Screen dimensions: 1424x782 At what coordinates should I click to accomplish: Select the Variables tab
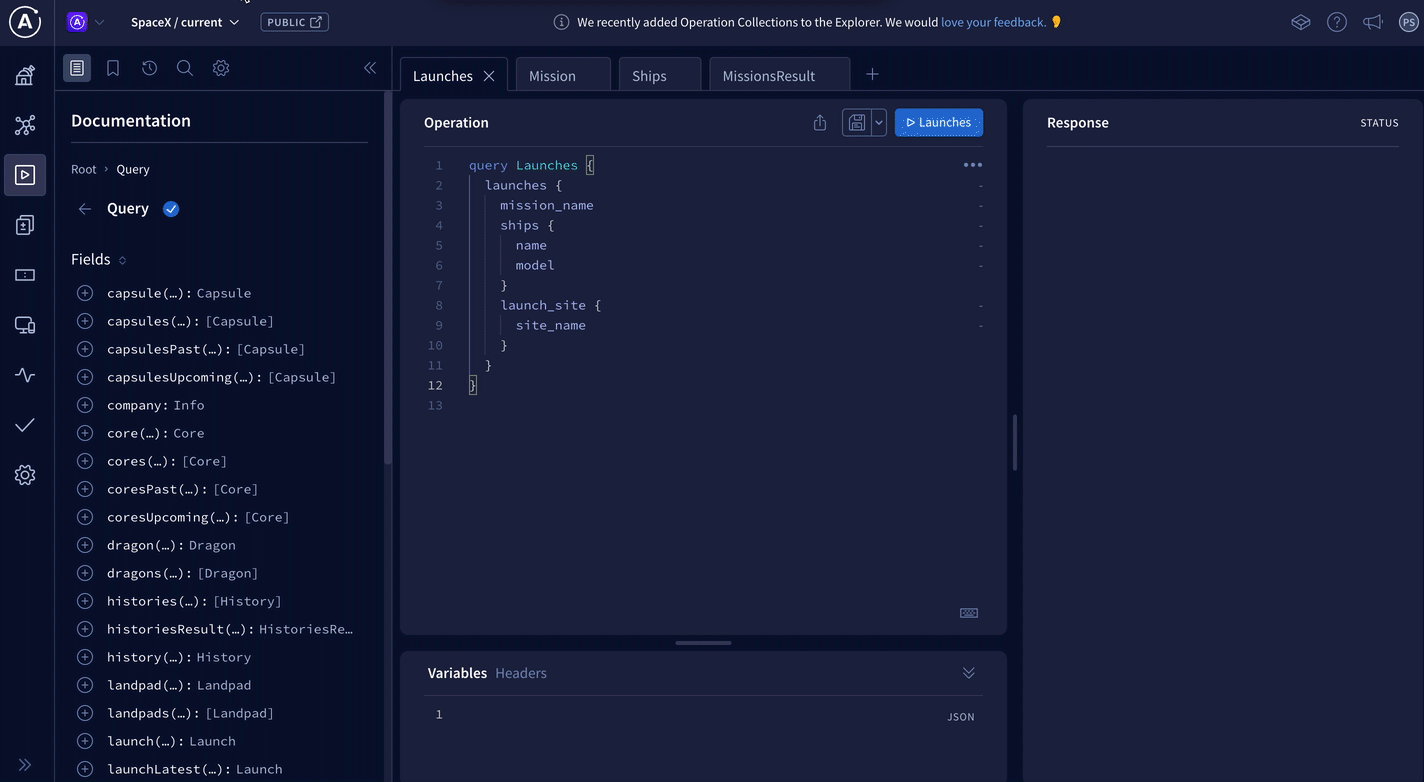457,673
